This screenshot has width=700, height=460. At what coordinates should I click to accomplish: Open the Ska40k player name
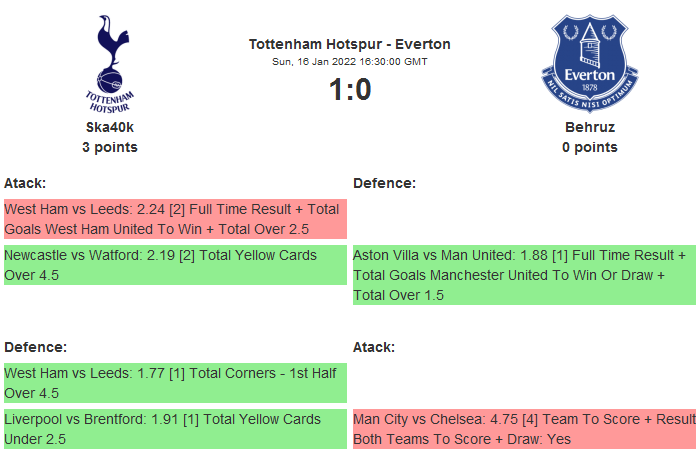coord(110,128)
